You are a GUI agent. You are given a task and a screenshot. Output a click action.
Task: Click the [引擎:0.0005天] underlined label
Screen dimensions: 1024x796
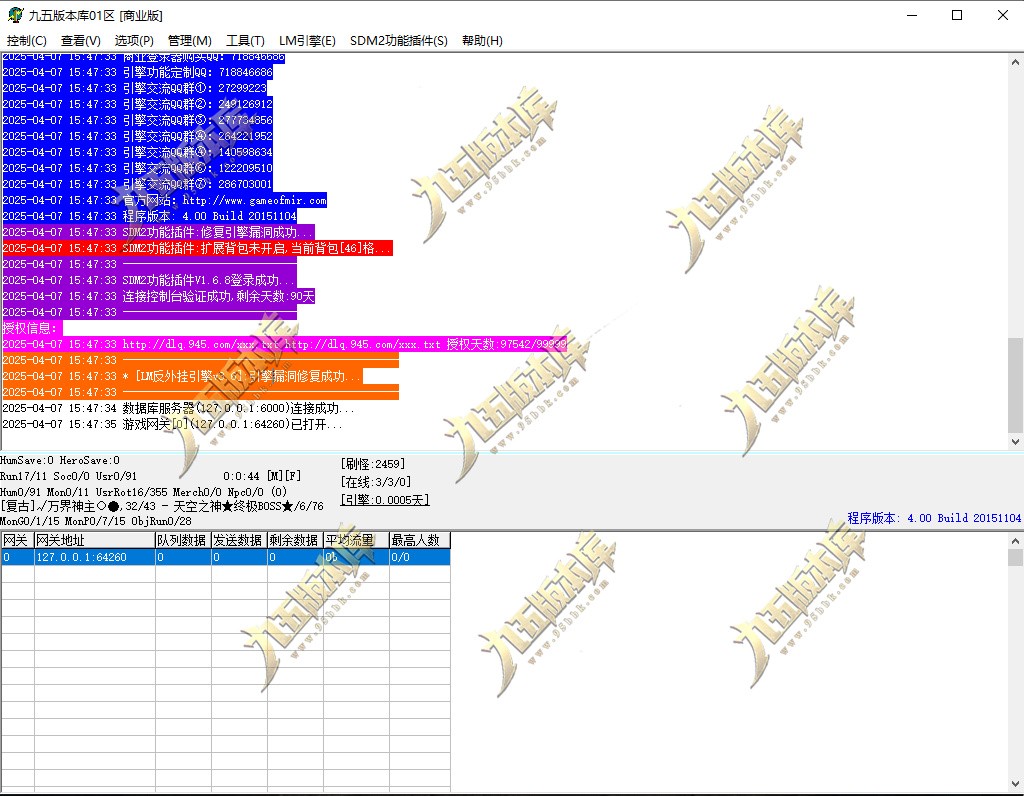coord(385,500)
